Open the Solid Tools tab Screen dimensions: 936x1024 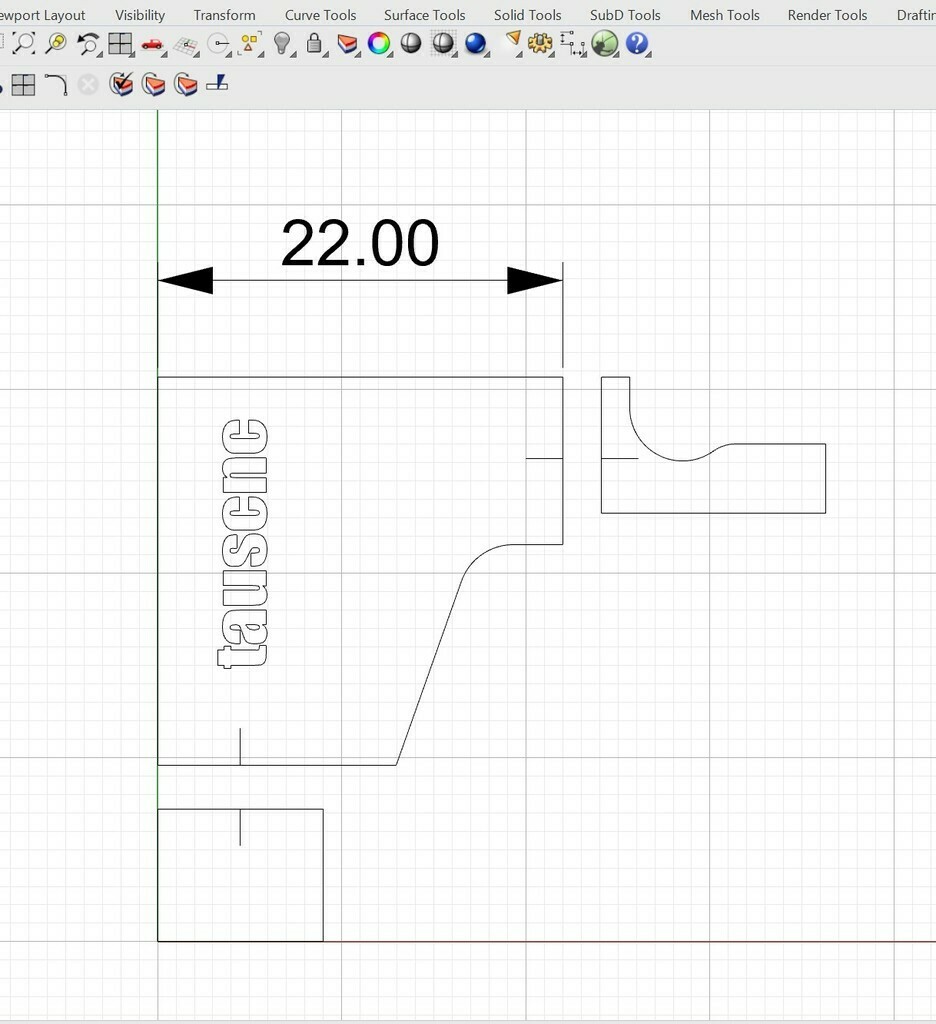528,15
